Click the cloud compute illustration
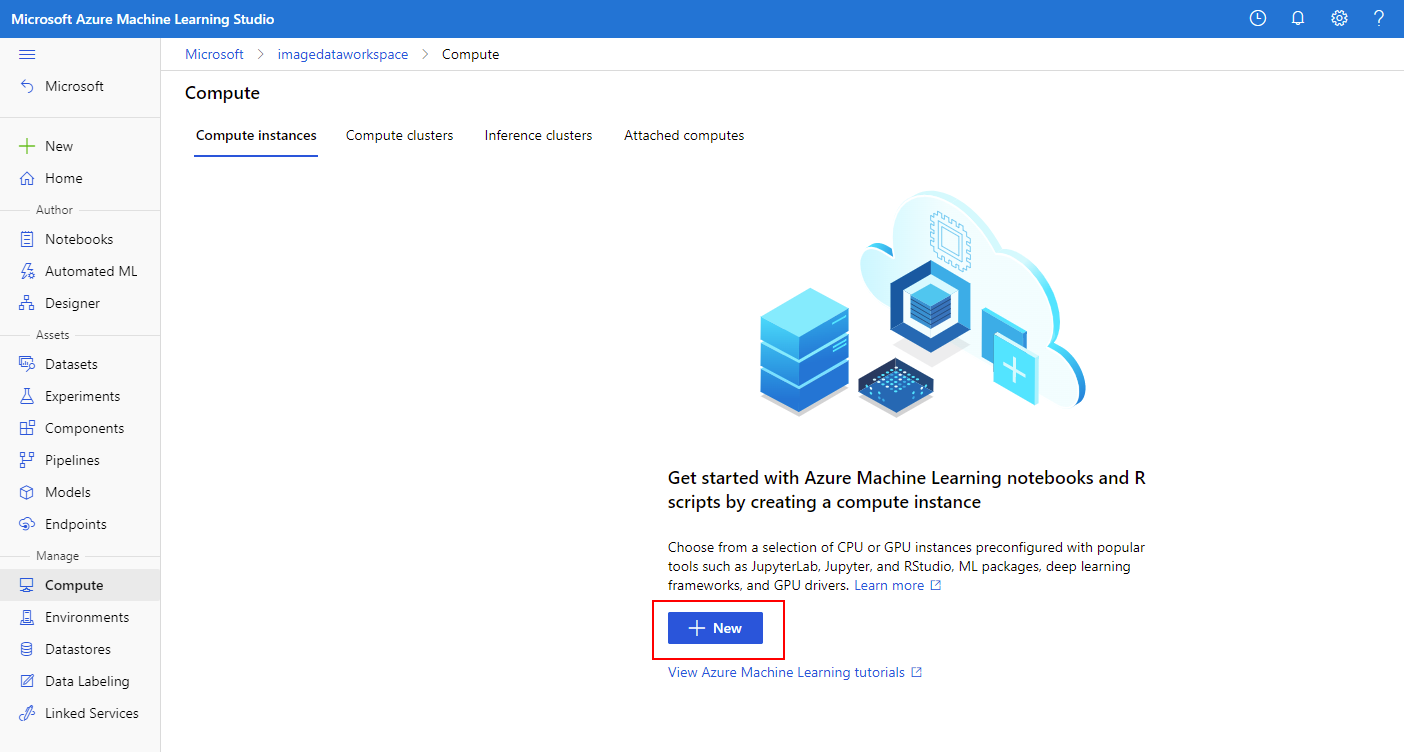1404x752 pixels. (x=922, y=303)
